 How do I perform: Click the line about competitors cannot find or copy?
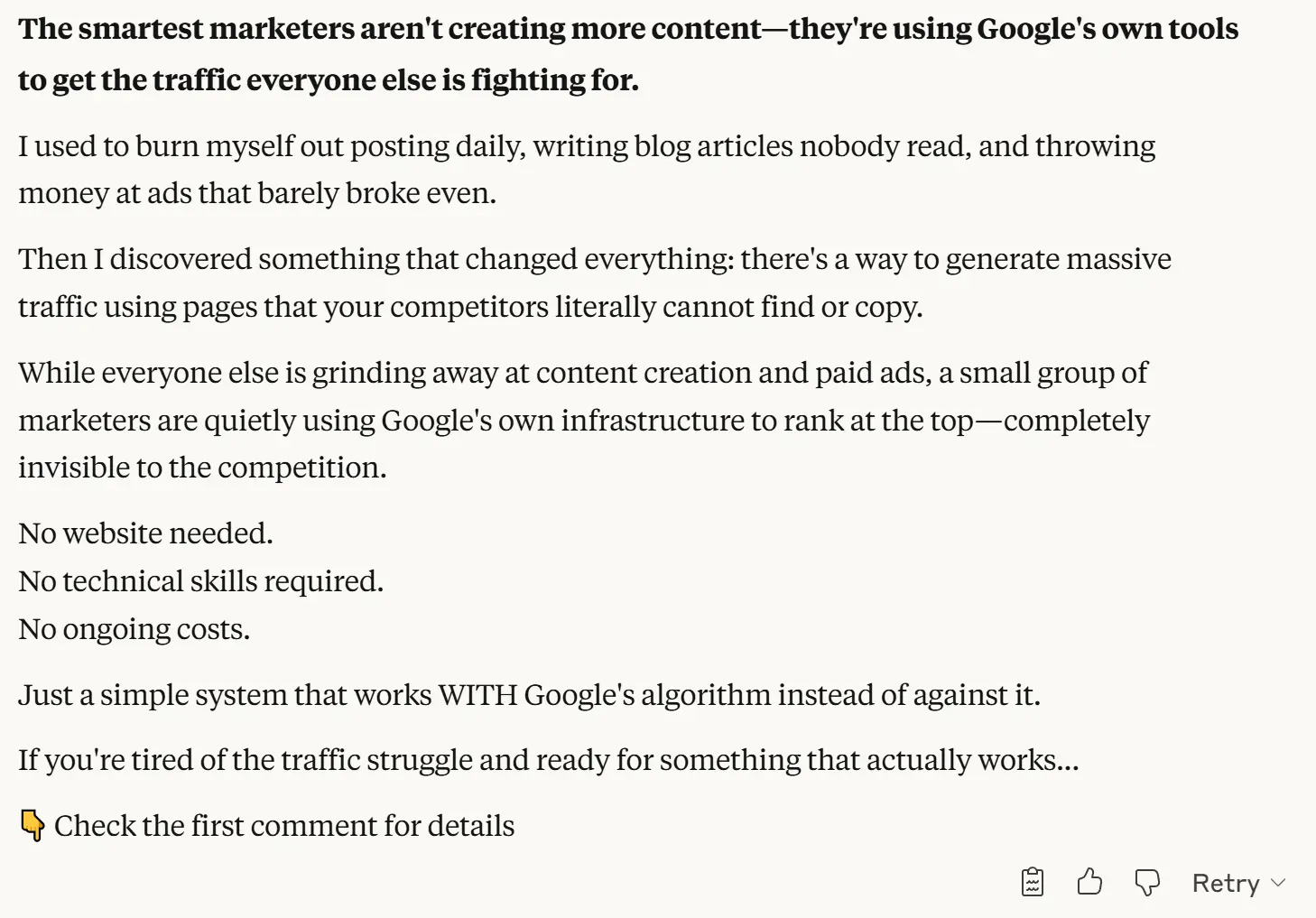point(470,307)
